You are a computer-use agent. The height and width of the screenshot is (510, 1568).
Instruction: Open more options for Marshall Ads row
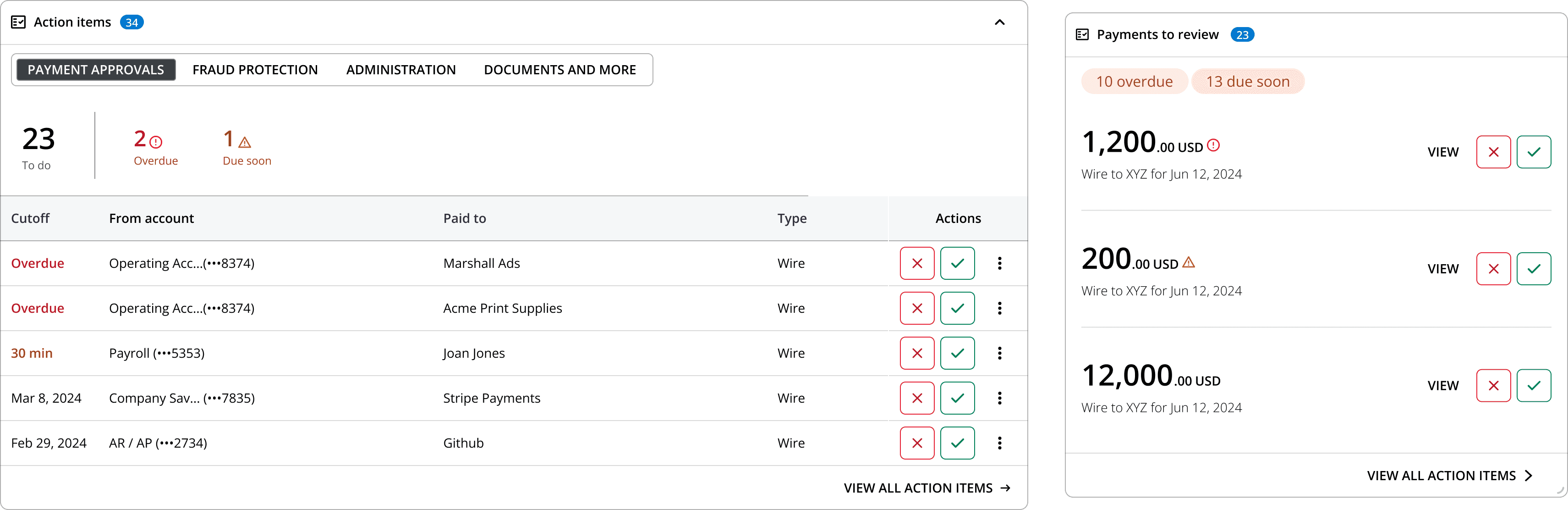point(999,263)
